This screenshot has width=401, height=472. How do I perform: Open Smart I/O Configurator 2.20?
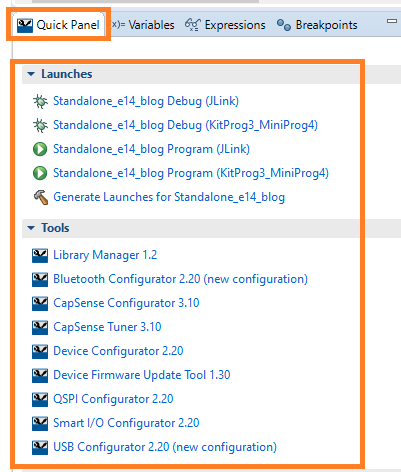(126, 423)
